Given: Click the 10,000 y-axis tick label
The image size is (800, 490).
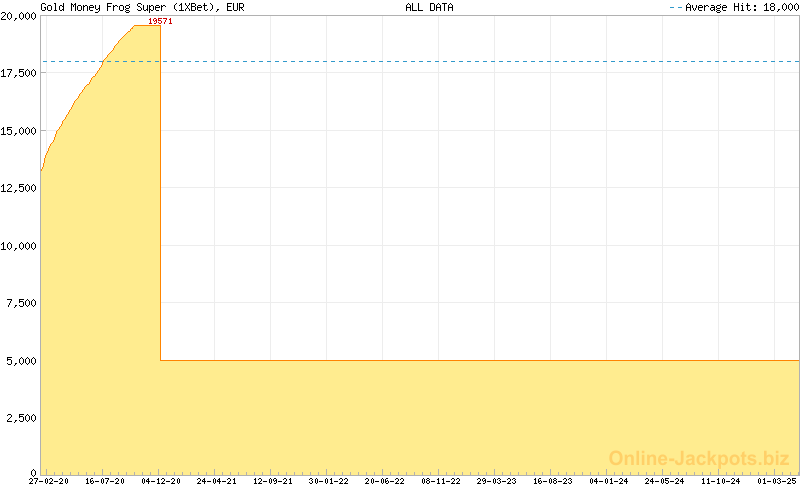Looking at the screenshot, I should tap(19, 245).
